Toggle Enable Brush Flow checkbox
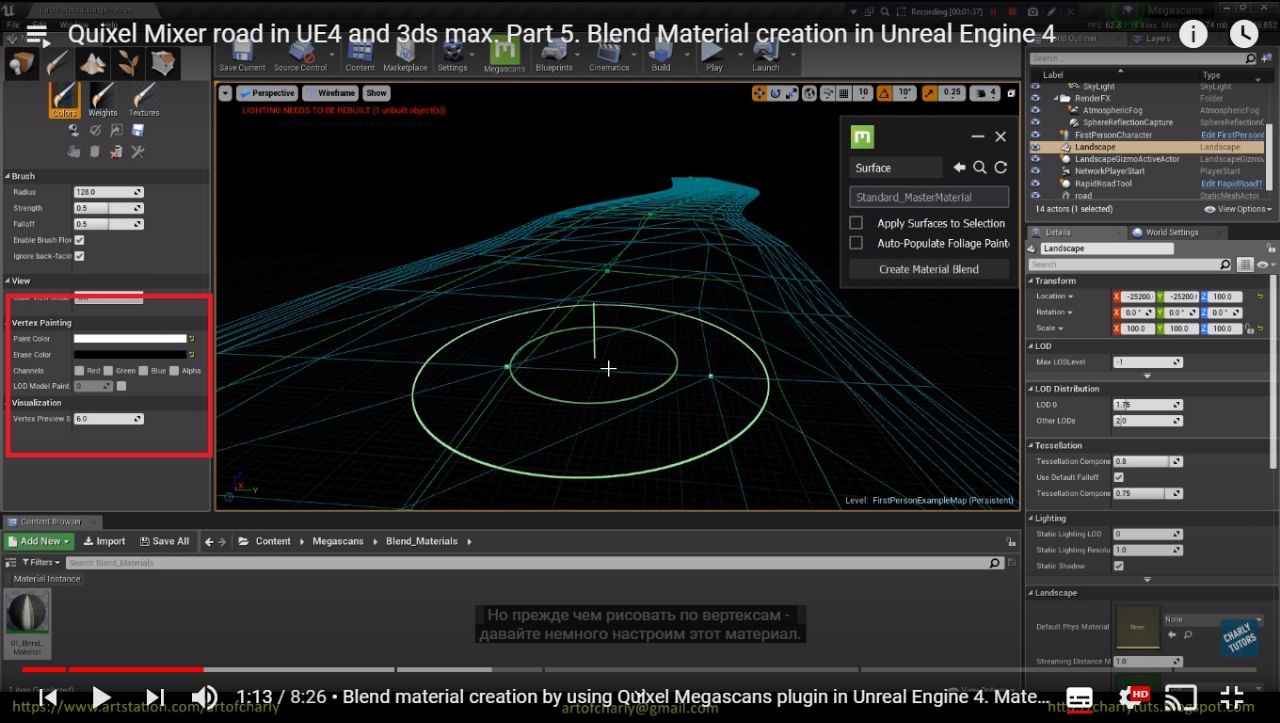This screenshot has height=723, width=1280. coord(79,240)
